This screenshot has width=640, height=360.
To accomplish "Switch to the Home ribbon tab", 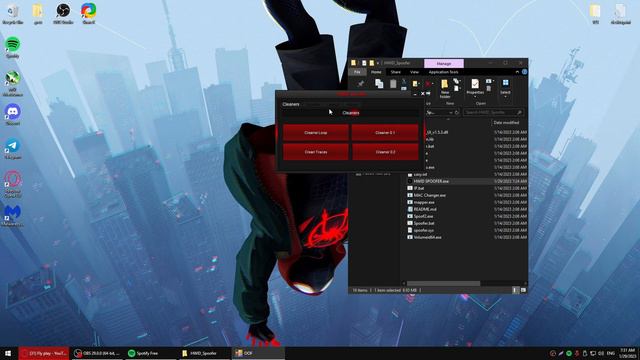I will pos(376,72).
